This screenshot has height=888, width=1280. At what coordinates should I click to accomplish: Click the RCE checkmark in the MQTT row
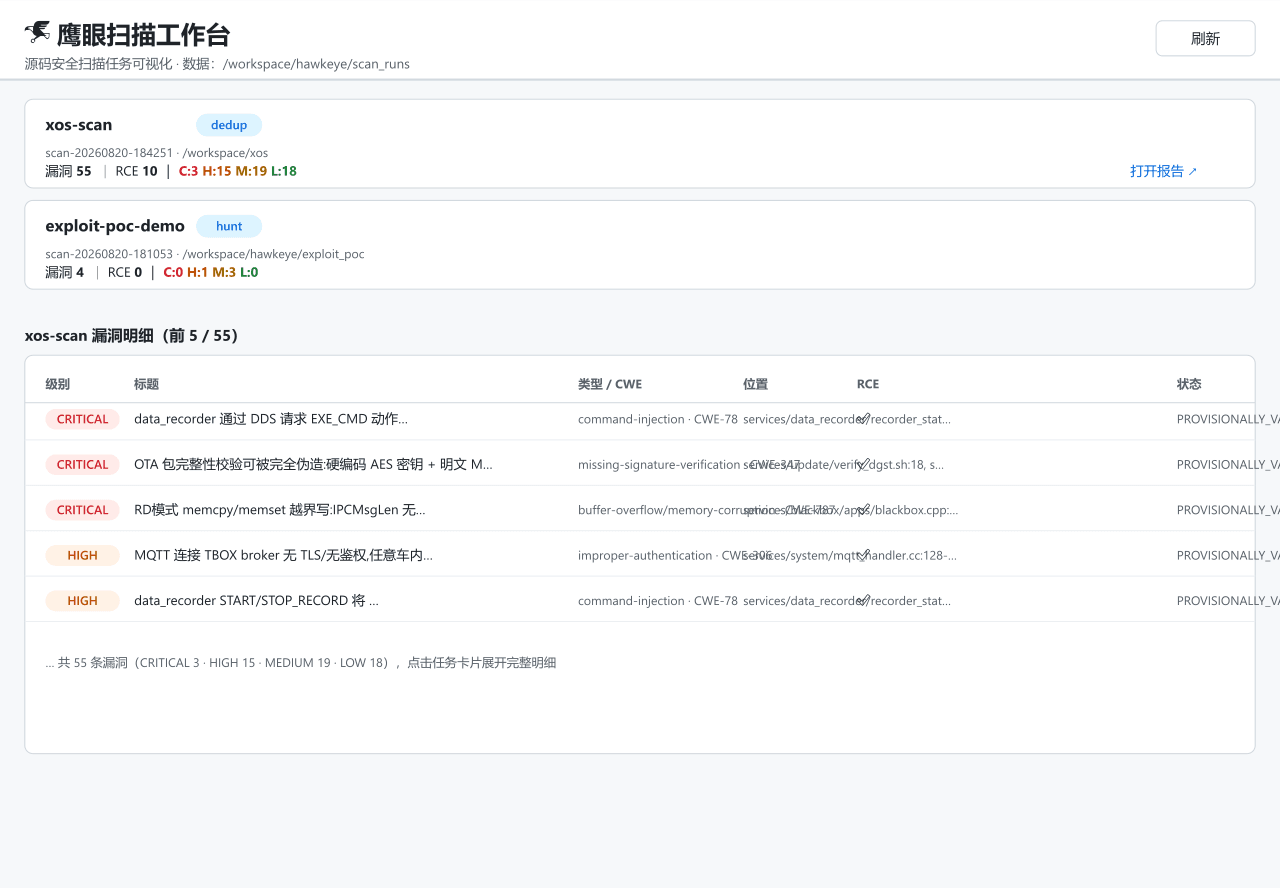(x=864, y=555)
